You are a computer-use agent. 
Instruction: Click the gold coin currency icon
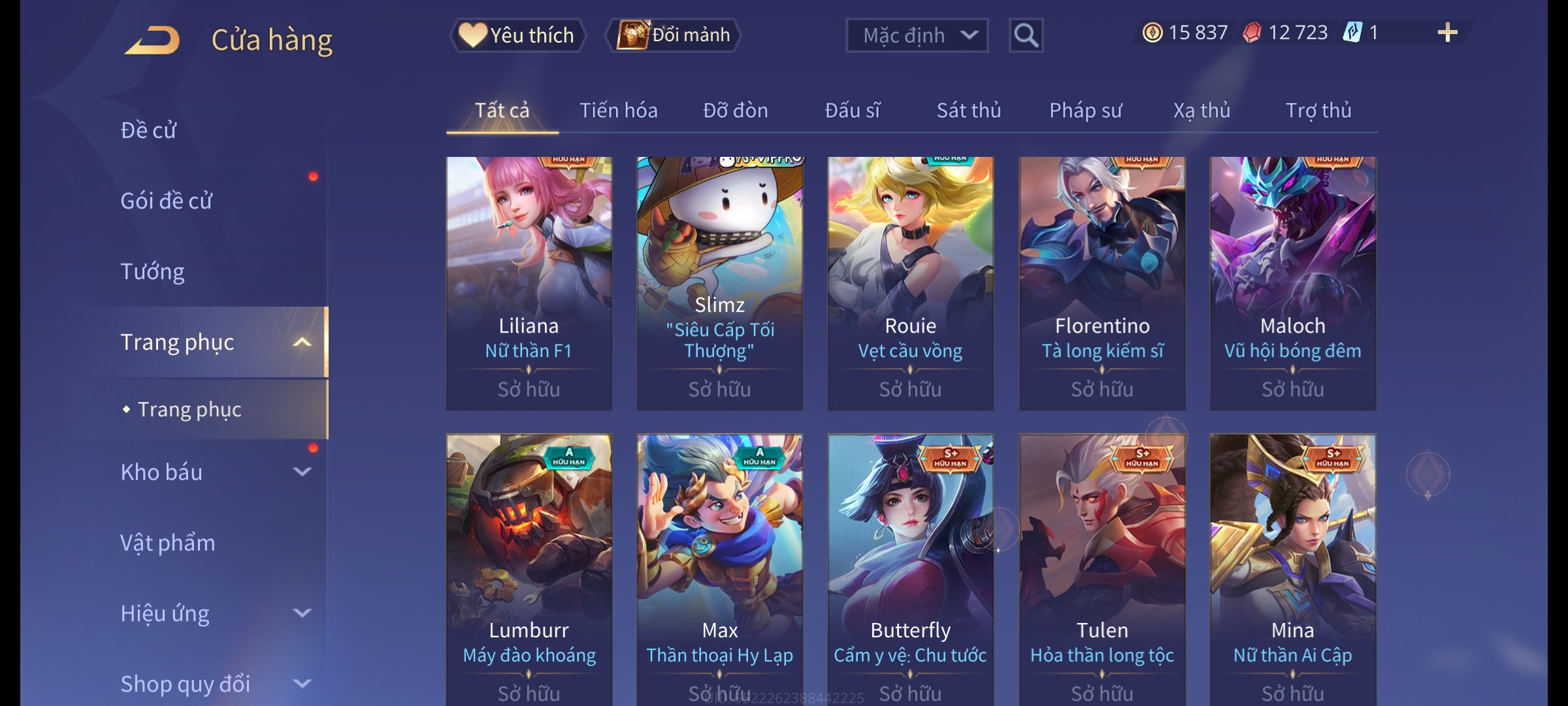(1152, 33)
